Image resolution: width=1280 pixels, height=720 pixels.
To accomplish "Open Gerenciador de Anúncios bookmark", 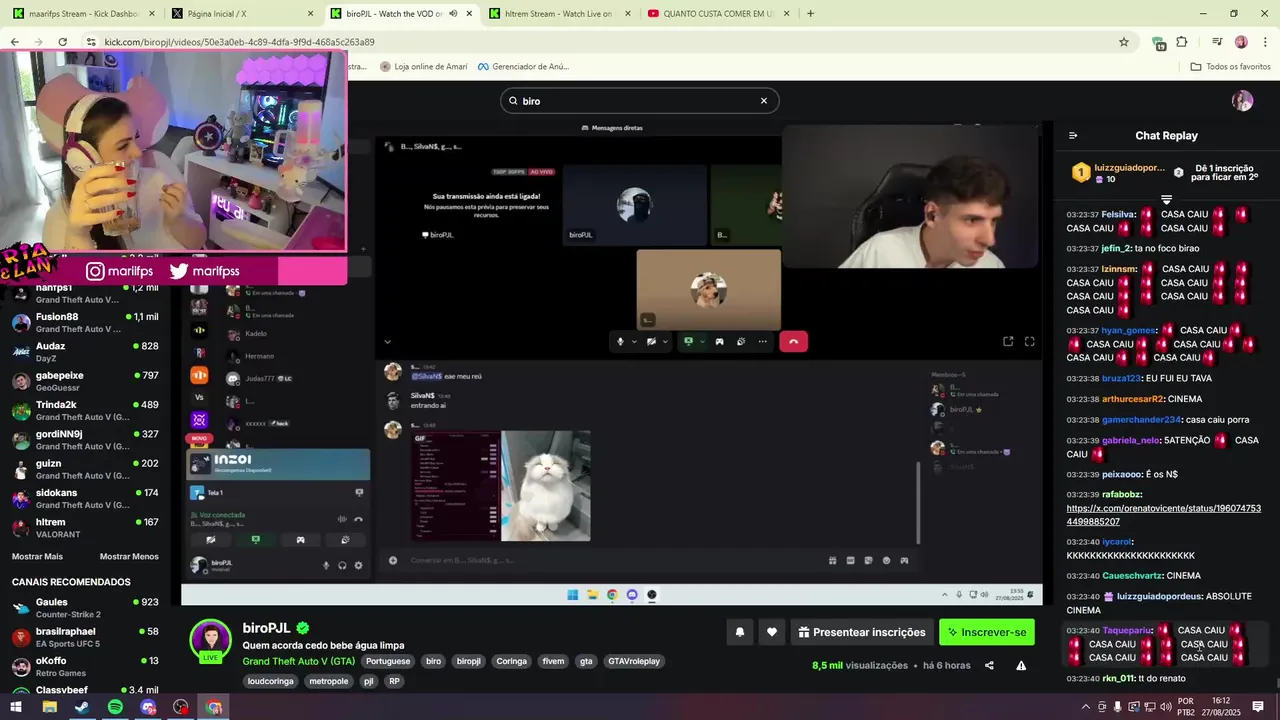I will 522,67.
